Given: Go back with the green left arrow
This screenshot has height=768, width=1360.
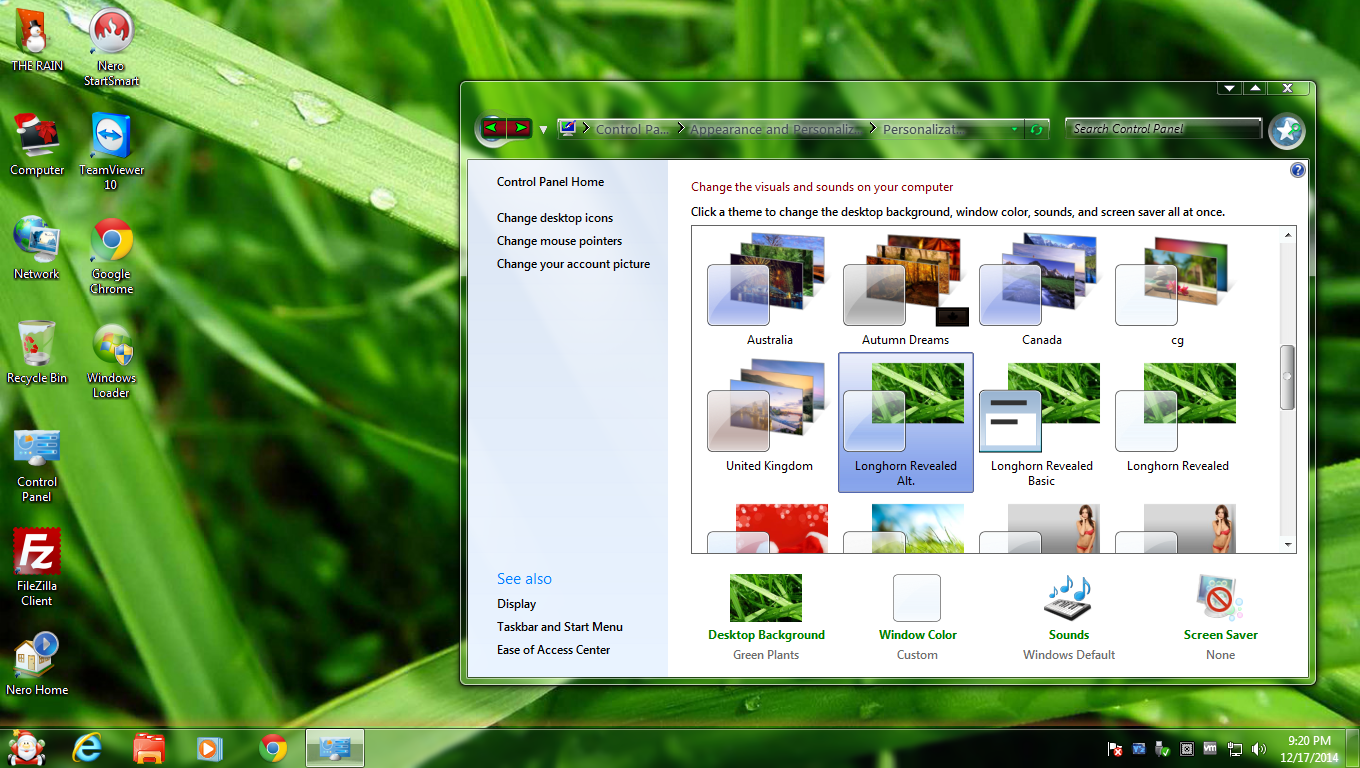Looking at the screenshot, I should point(492,128).
